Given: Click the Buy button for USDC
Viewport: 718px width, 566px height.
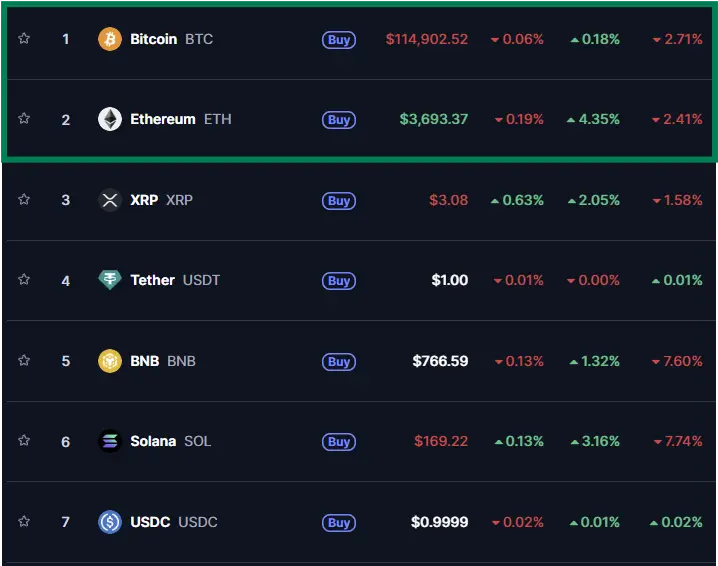Looking at the screenshot, I should 339,523.
